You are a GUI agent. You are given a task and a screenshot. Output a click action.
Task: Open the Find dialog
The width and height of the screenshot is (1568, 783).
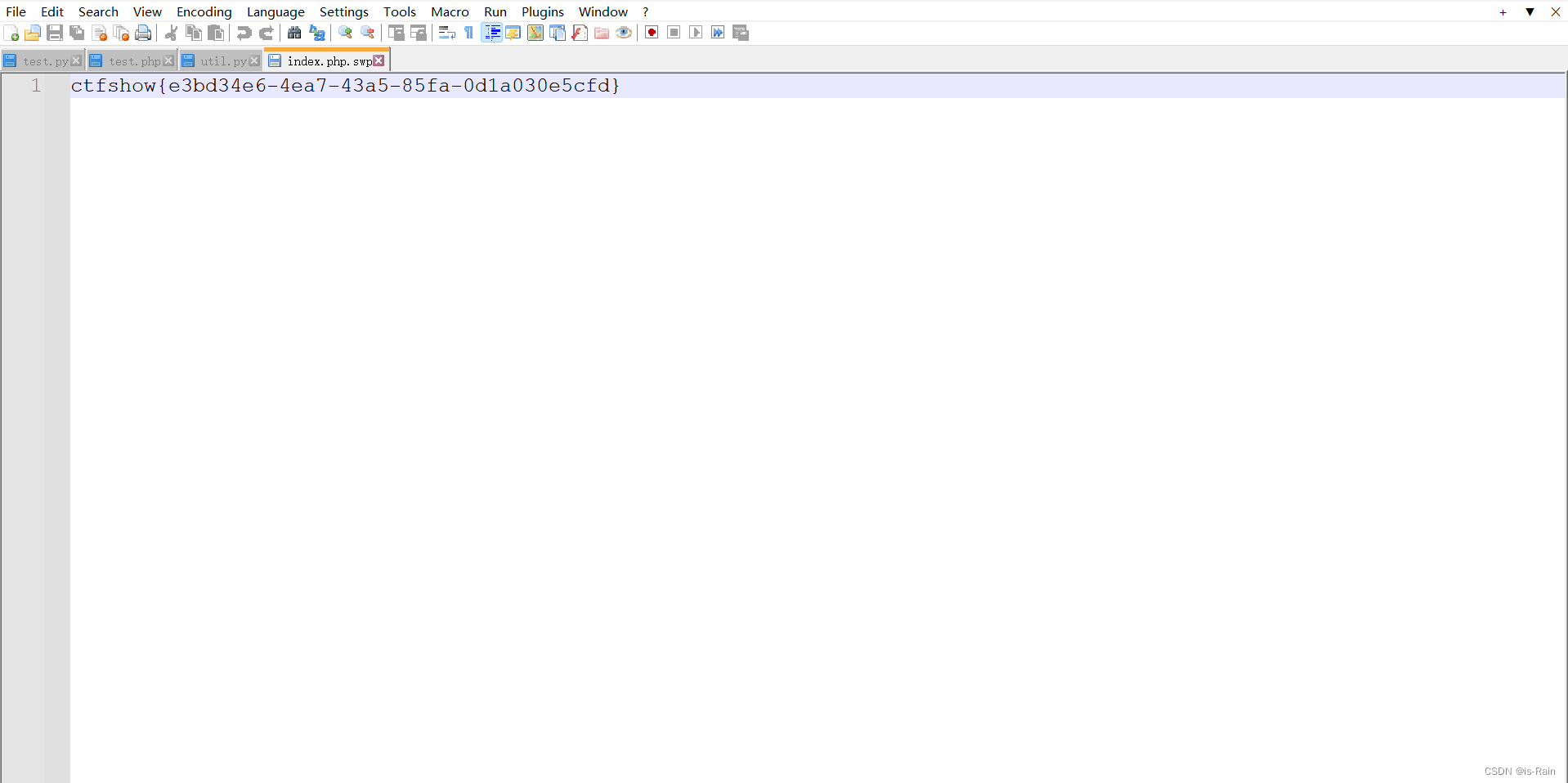click(x=293, y=33)
